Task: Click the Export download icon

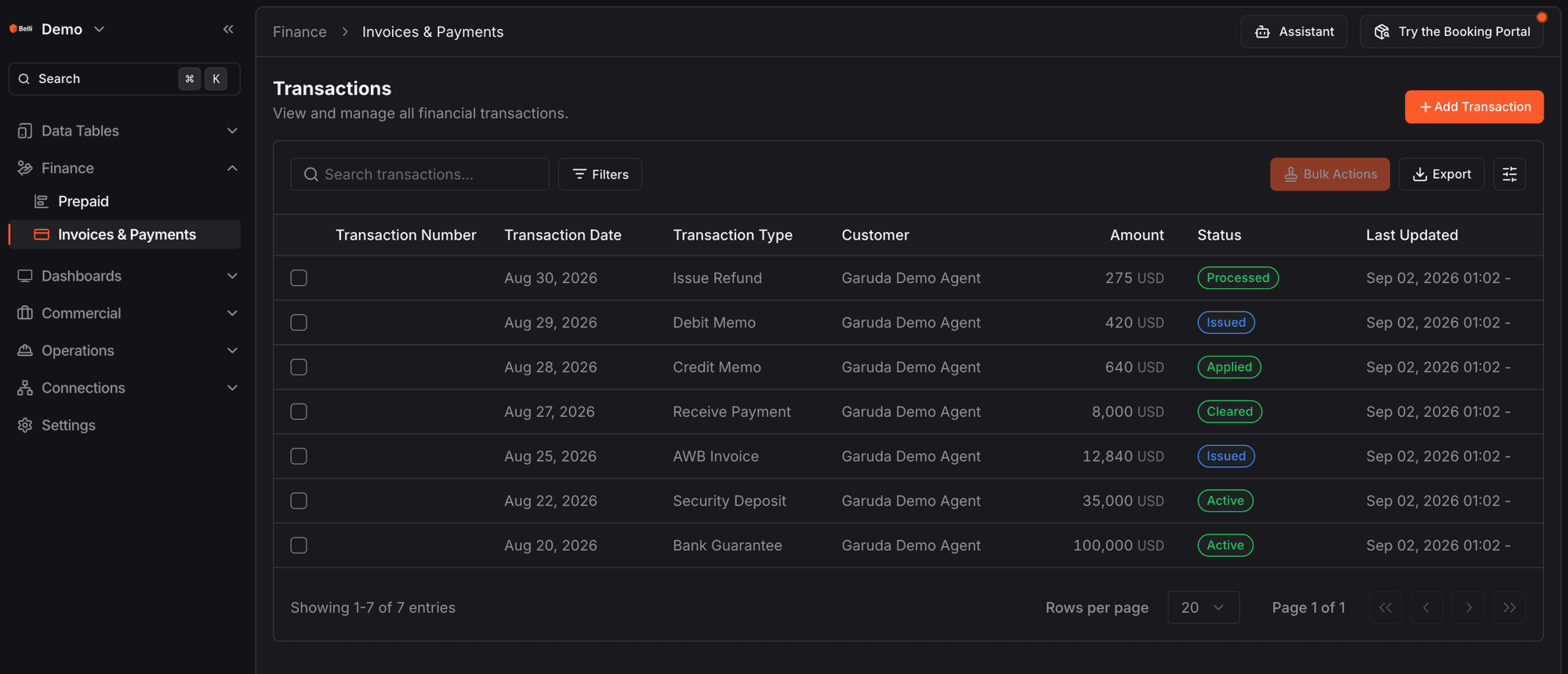Action: coord(1419,174)
